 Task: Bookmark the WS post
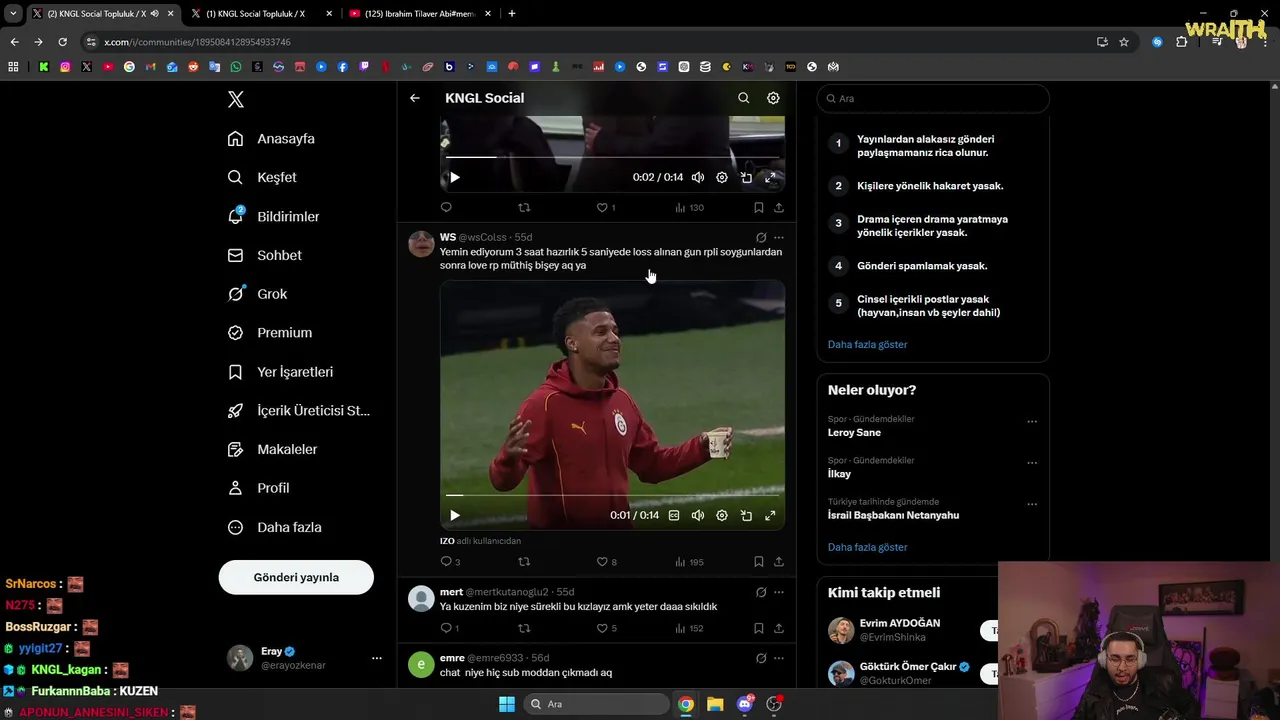click(759, 562)
